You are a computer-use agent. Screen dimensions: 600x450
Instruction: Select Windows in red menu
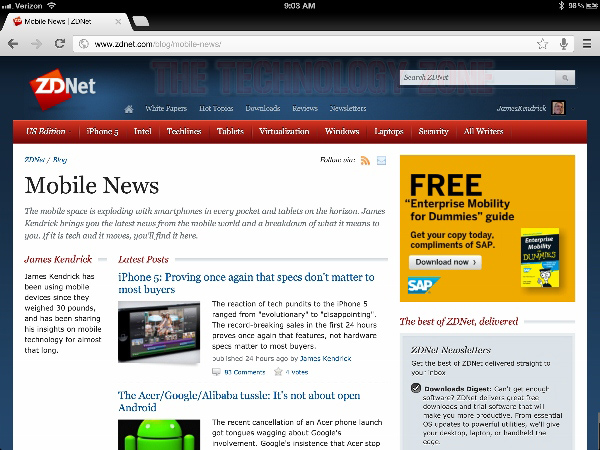pos(342,132)
